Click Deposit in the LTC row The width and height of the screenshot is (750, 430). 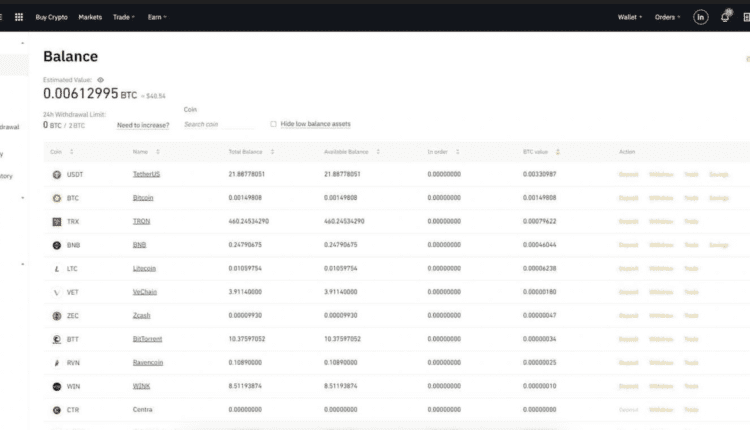[629, 269]
